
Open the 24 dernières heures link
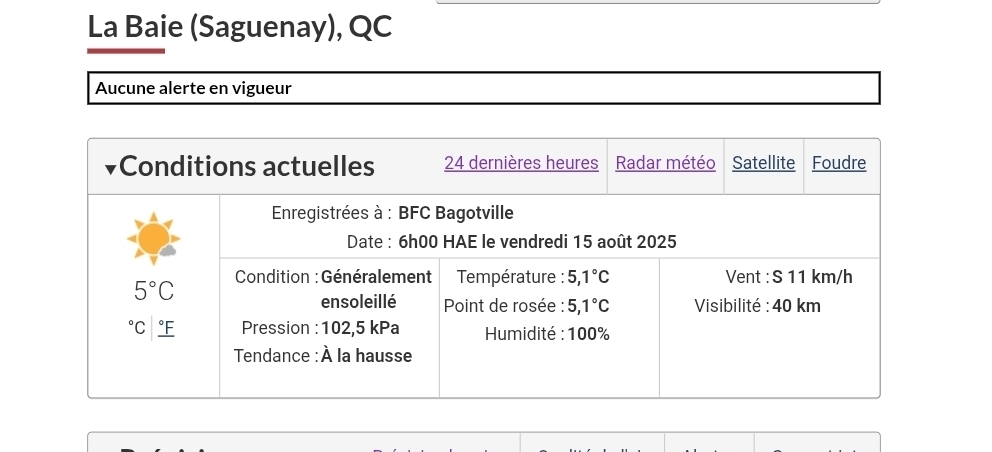click(x=521, y=163)
